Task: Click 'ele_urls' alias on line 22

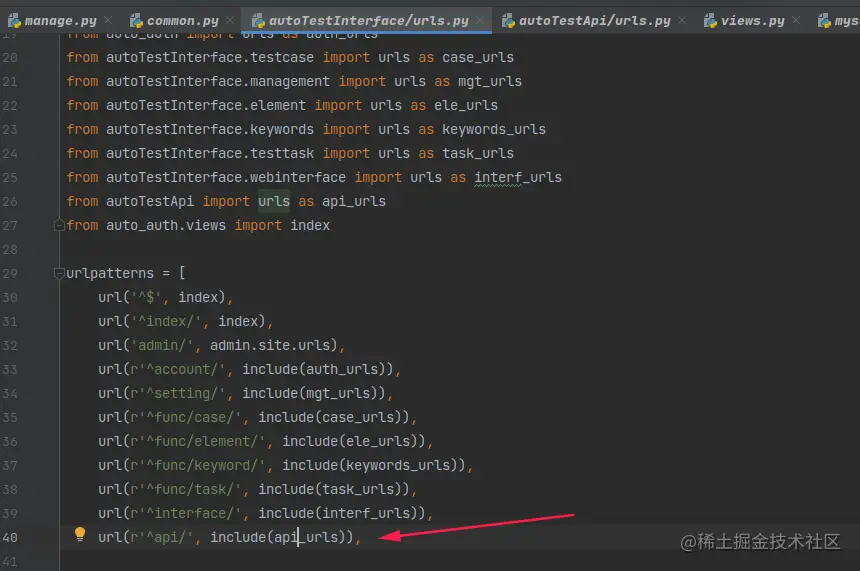Action: (x=466, y=105)
